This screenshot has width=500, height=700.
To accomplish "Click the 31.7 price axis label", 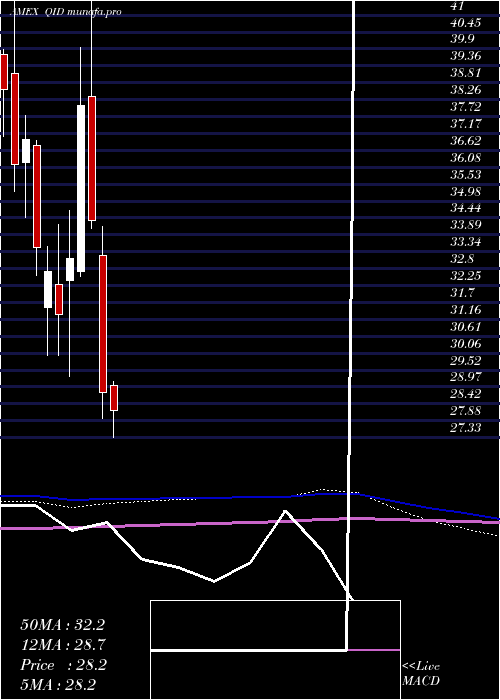I will [462, 293].
